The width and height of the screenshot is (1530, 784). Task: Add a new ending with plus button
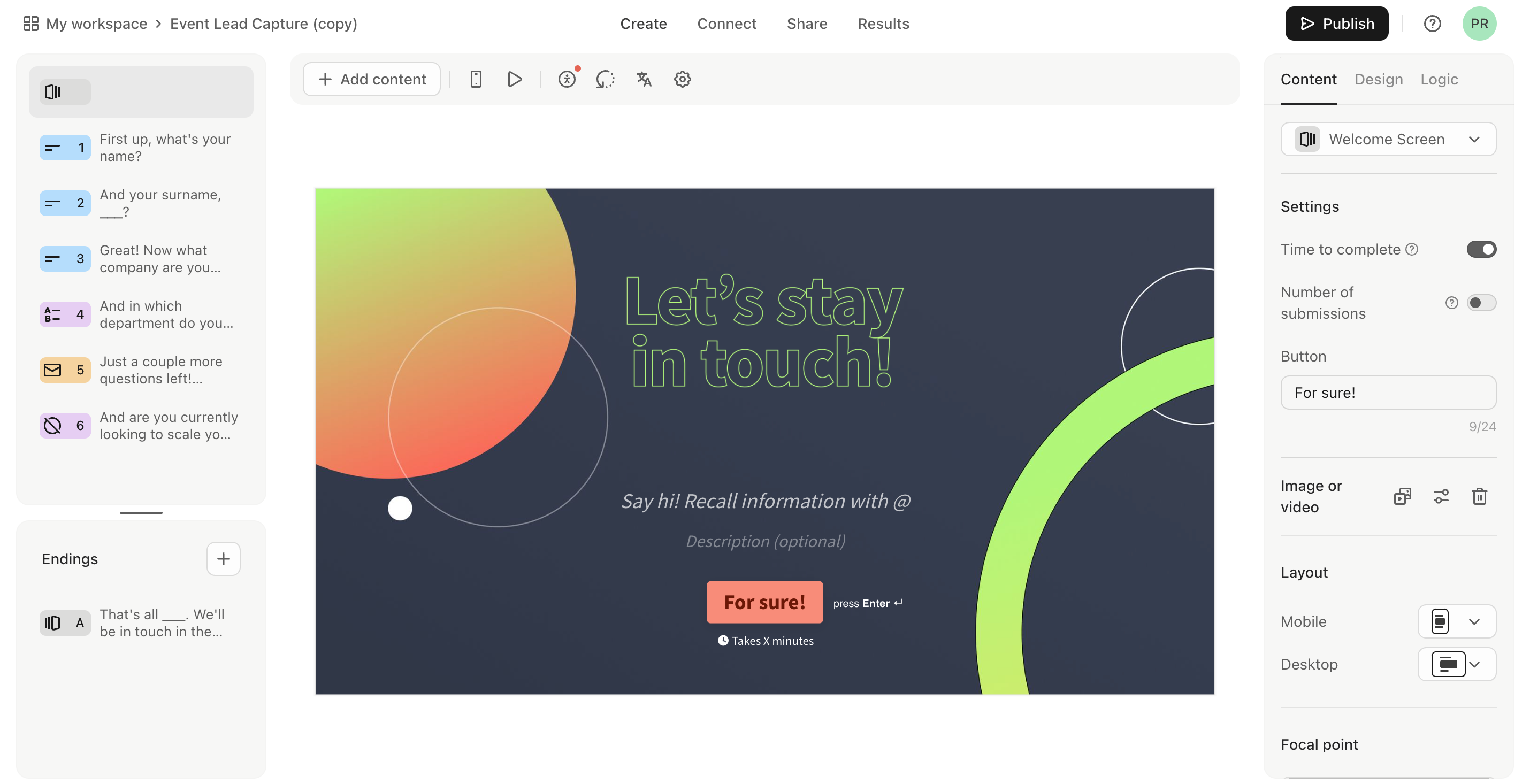pos(223,559)
